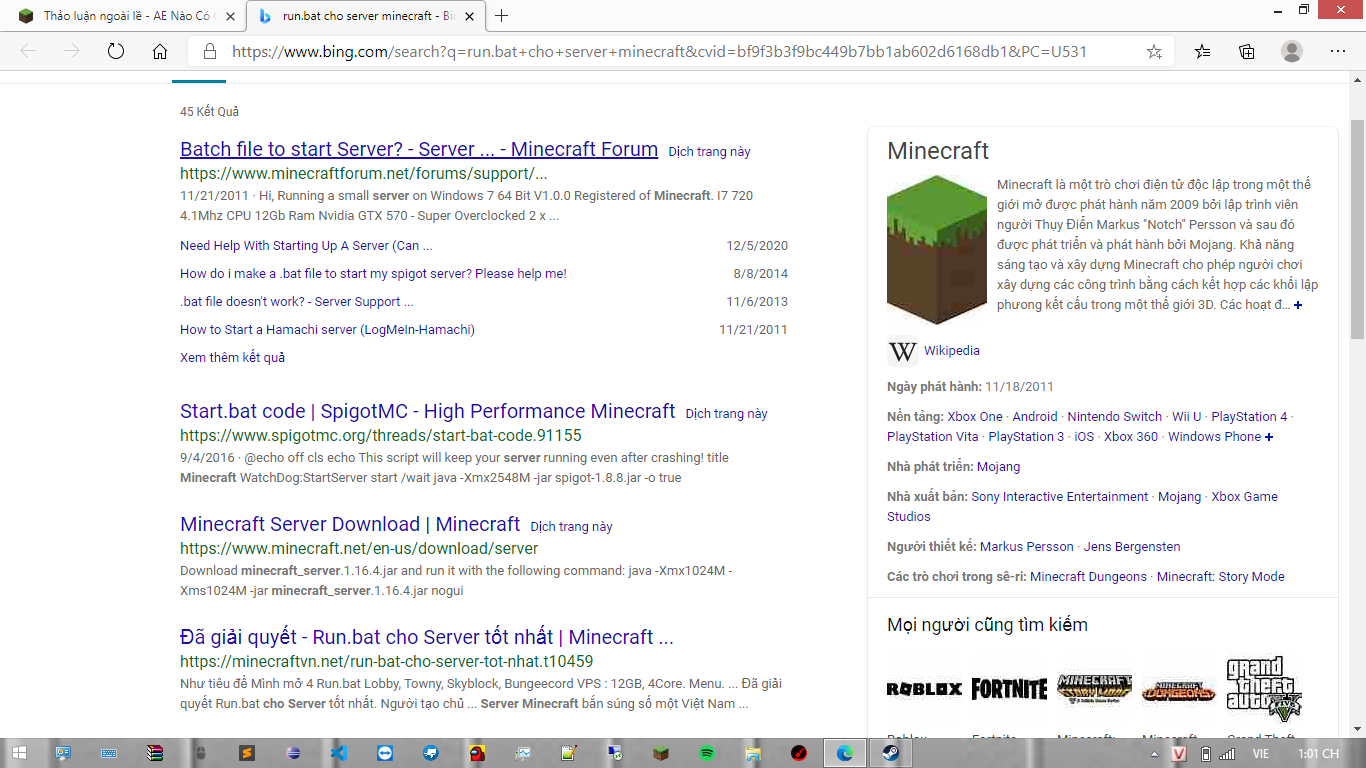Add this page to favorites with the star
The width and height of the screenshot is (1366, 768).
(x=1154, y=51)
